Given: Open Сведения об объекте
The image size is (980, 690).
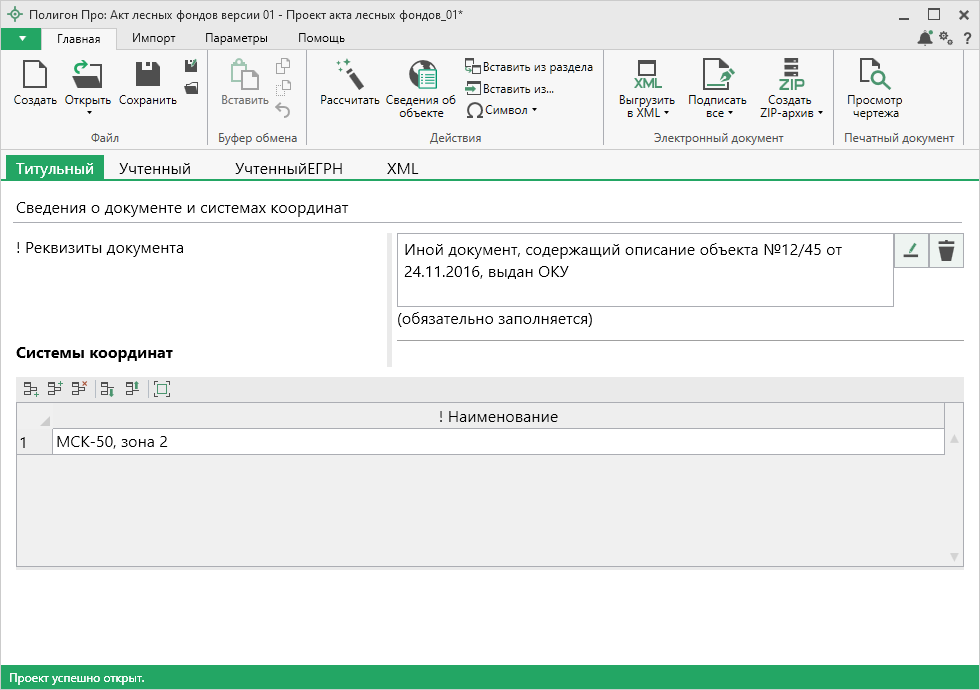Looking at the screenshot, I should click(421, 77).
